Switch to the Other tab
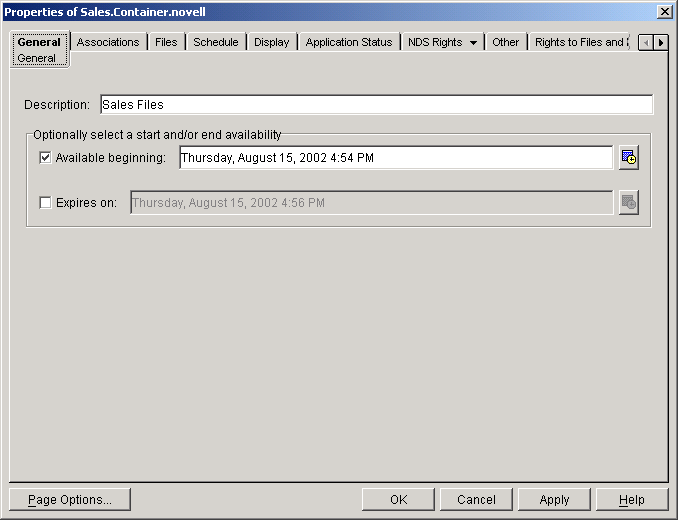The image size is (678, 520). click(x=505, y=42)
